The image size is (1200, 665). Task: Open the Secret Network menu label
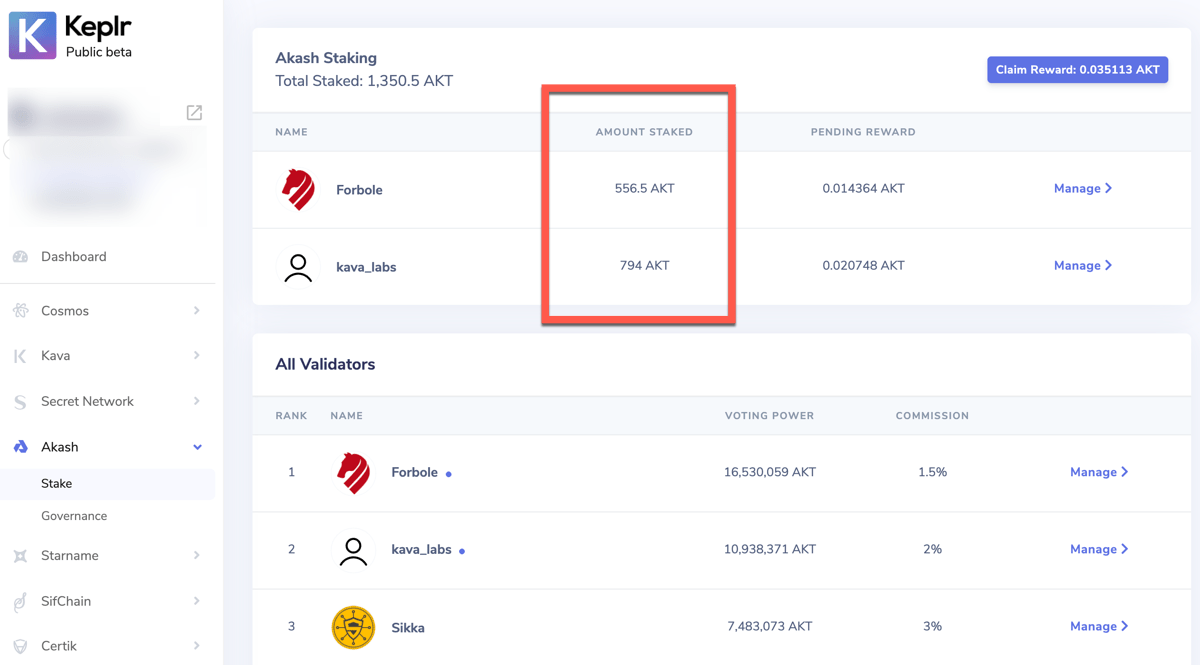(x=87, y=401)
